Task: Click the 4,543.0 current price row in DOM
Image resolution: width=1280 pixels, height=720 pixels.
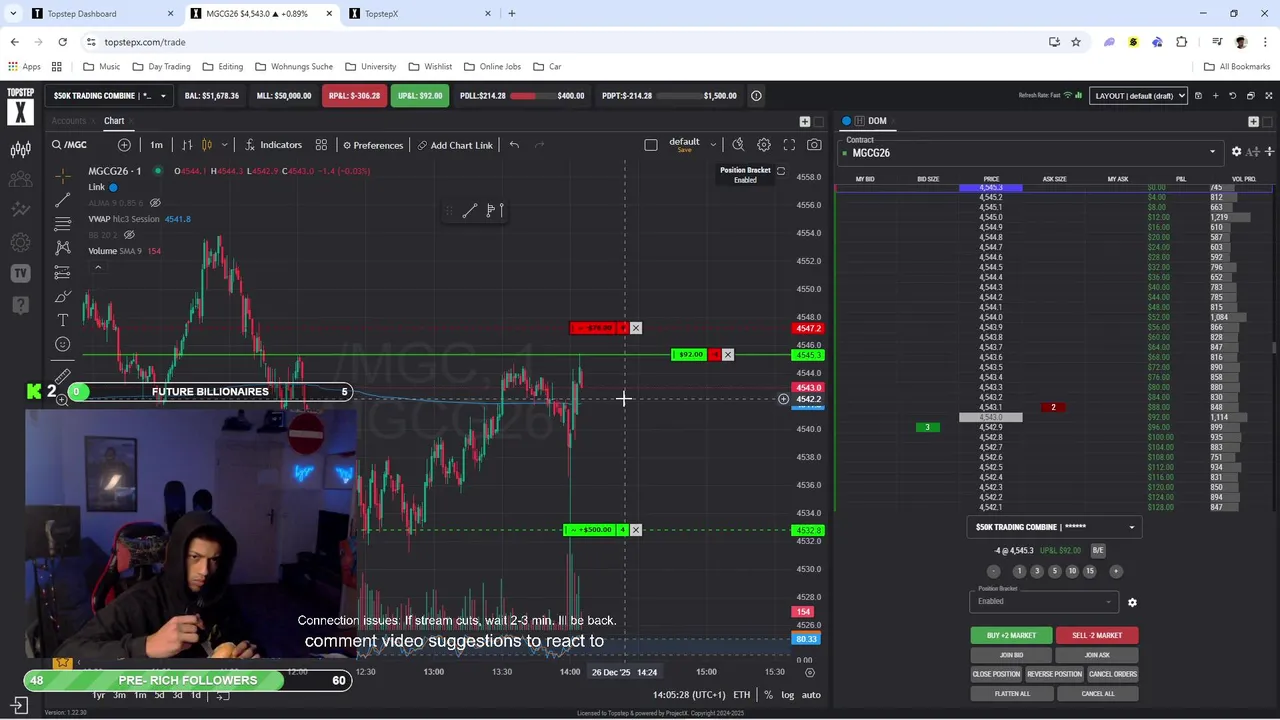Action: tap(991, 417)
